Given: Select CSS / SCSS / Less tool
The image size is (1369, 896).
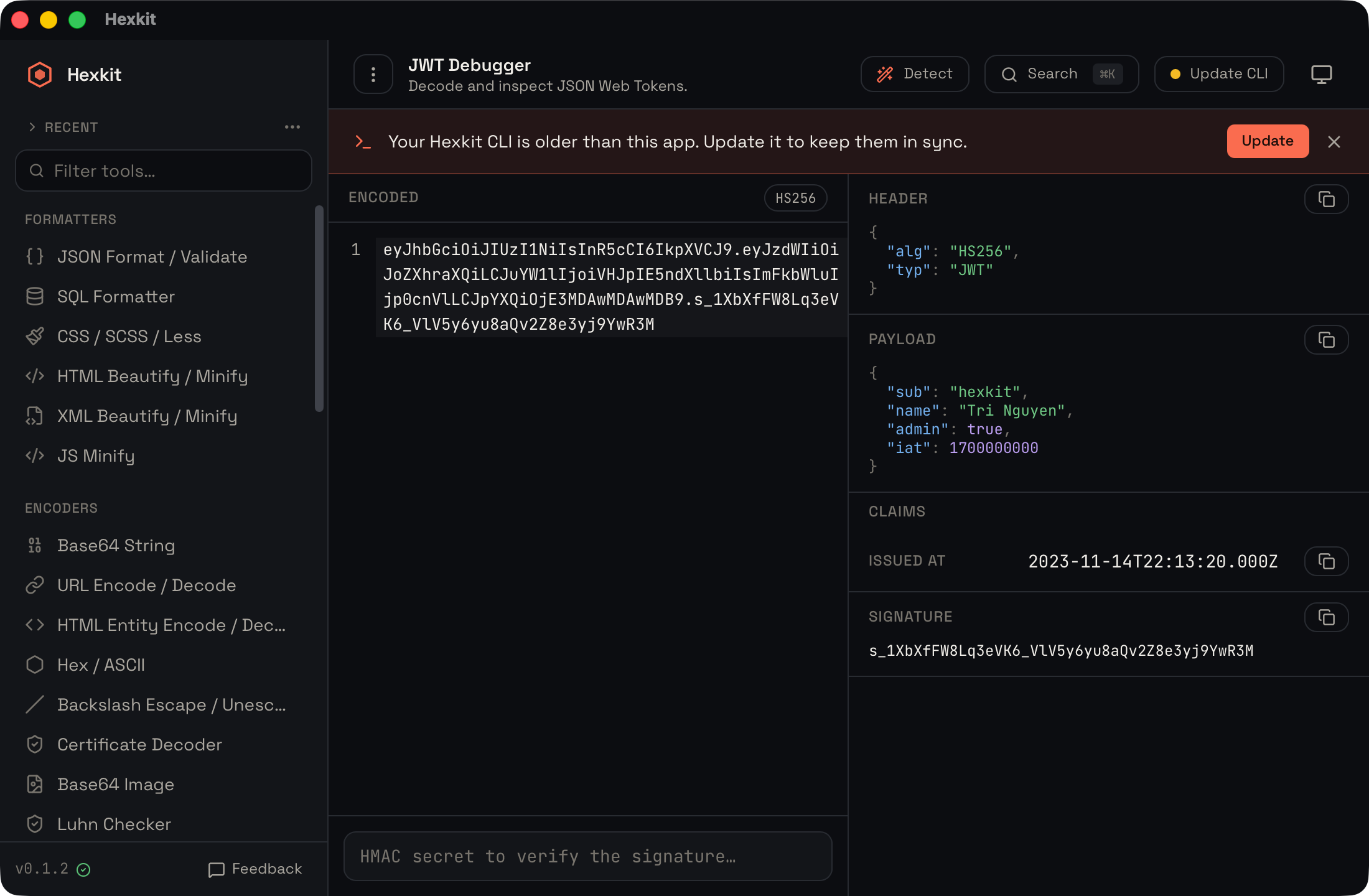Looking at the screenshot, I should (x=163, y=336).
